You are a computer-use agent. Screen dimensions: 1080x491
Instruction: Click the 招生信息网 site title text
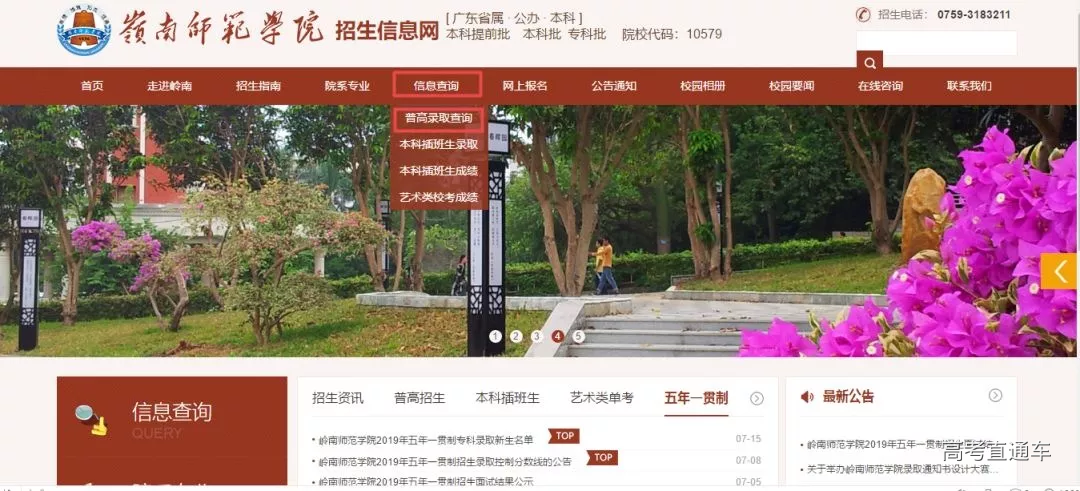(x=387, y=30)
